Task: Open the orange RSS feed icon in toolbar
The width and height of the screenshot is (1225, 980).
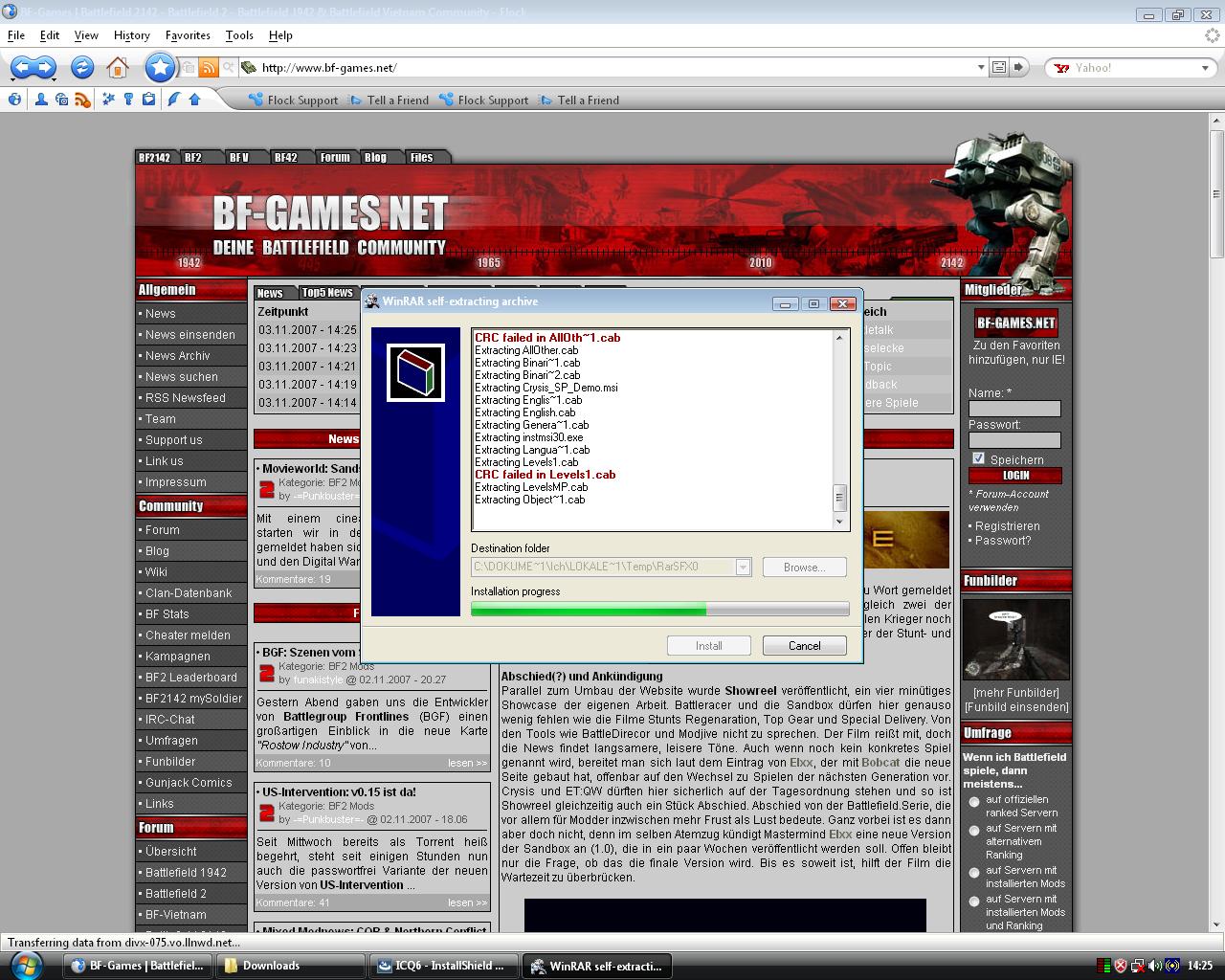Action: click(209, 67)
